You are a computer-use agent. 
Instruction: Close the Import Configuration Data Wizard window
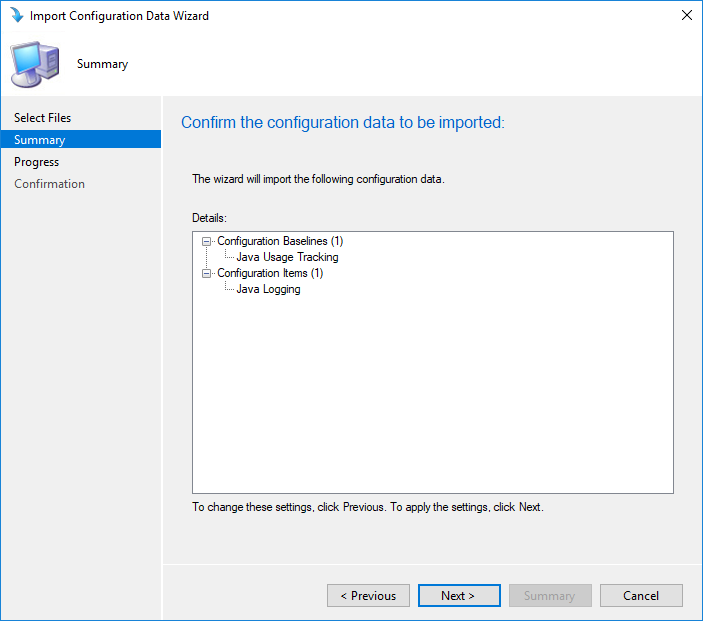coord(686,15)
